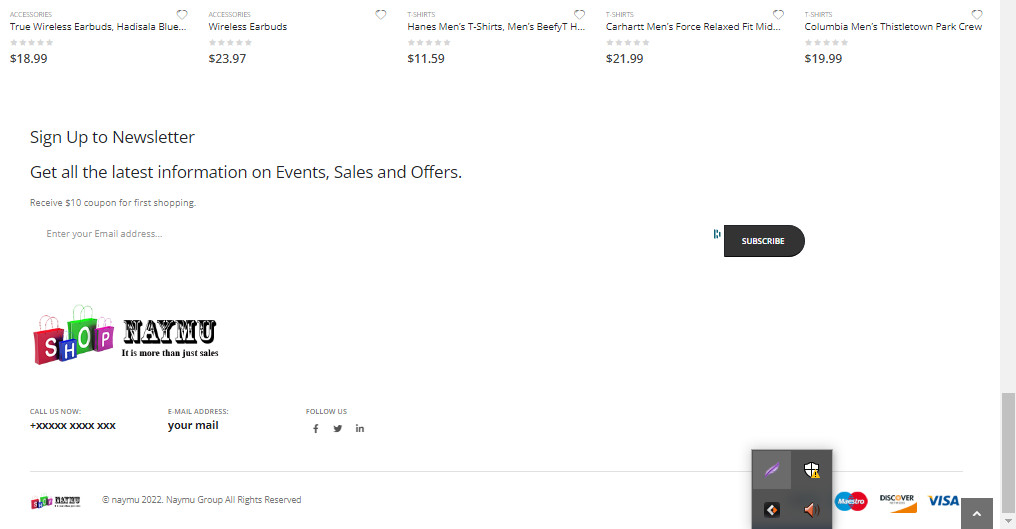Click star rating under Columbia Thistletown
This screenshot has height=529, width=1016.
[827, 43]
